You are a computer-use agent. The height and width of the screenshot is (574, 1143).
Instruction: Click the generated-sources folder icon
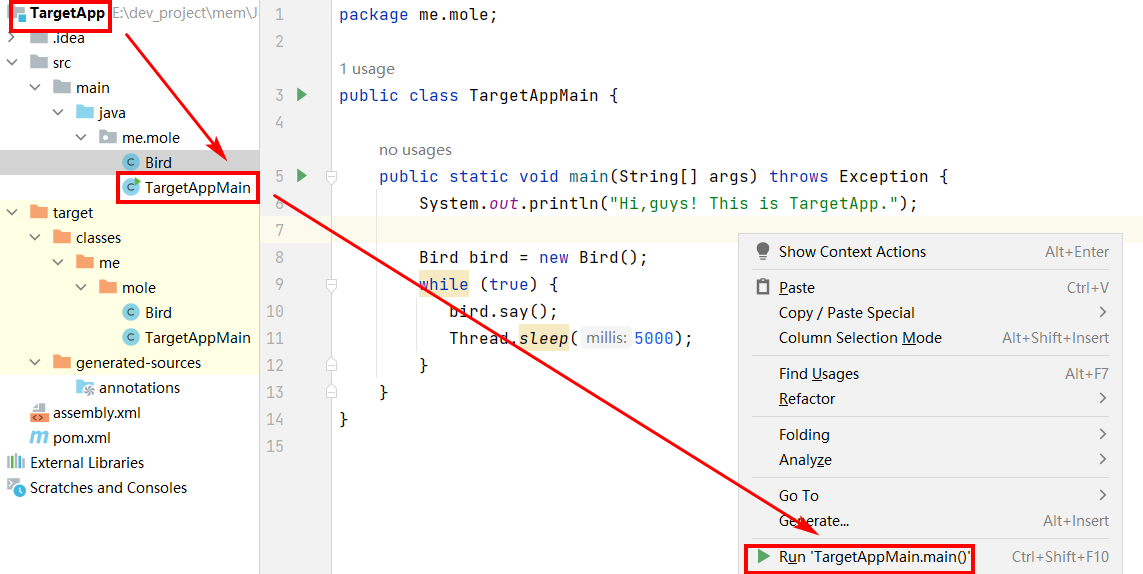coord(62,362)
